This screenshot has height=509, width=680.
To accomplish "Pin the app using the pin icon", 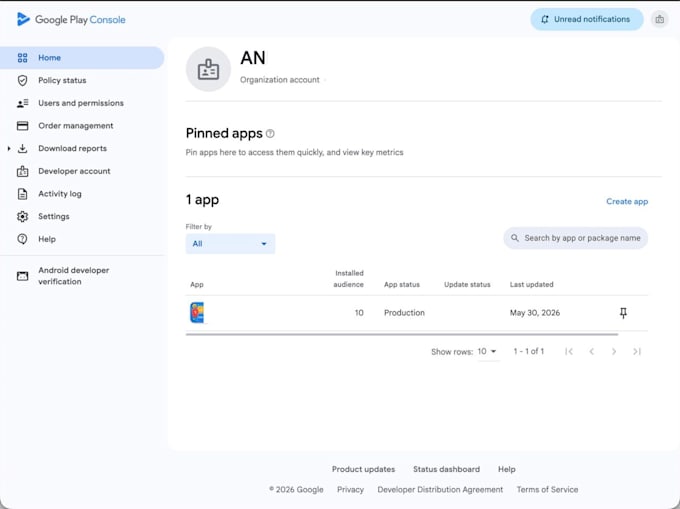I will tap(623, 313).
